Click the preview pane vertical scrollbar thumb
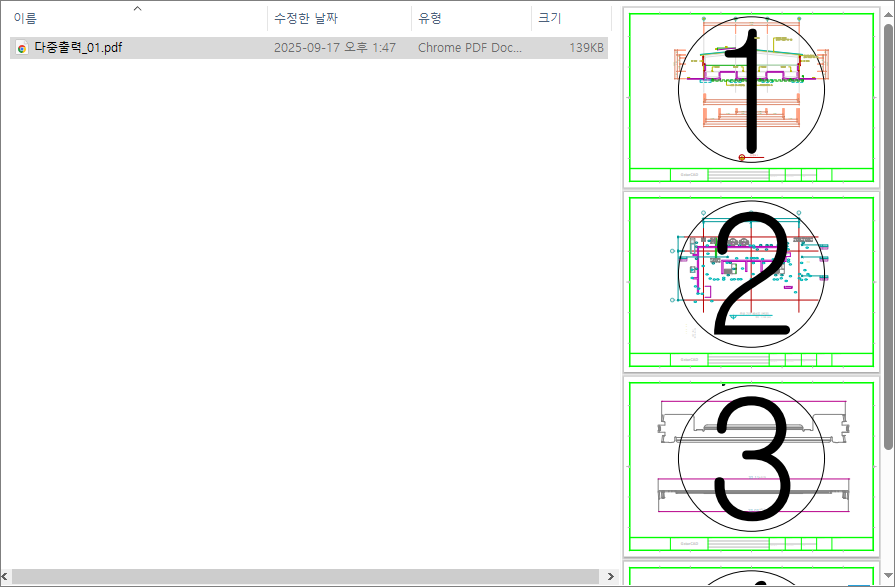 pyautogui.click(x=889, y=236)
